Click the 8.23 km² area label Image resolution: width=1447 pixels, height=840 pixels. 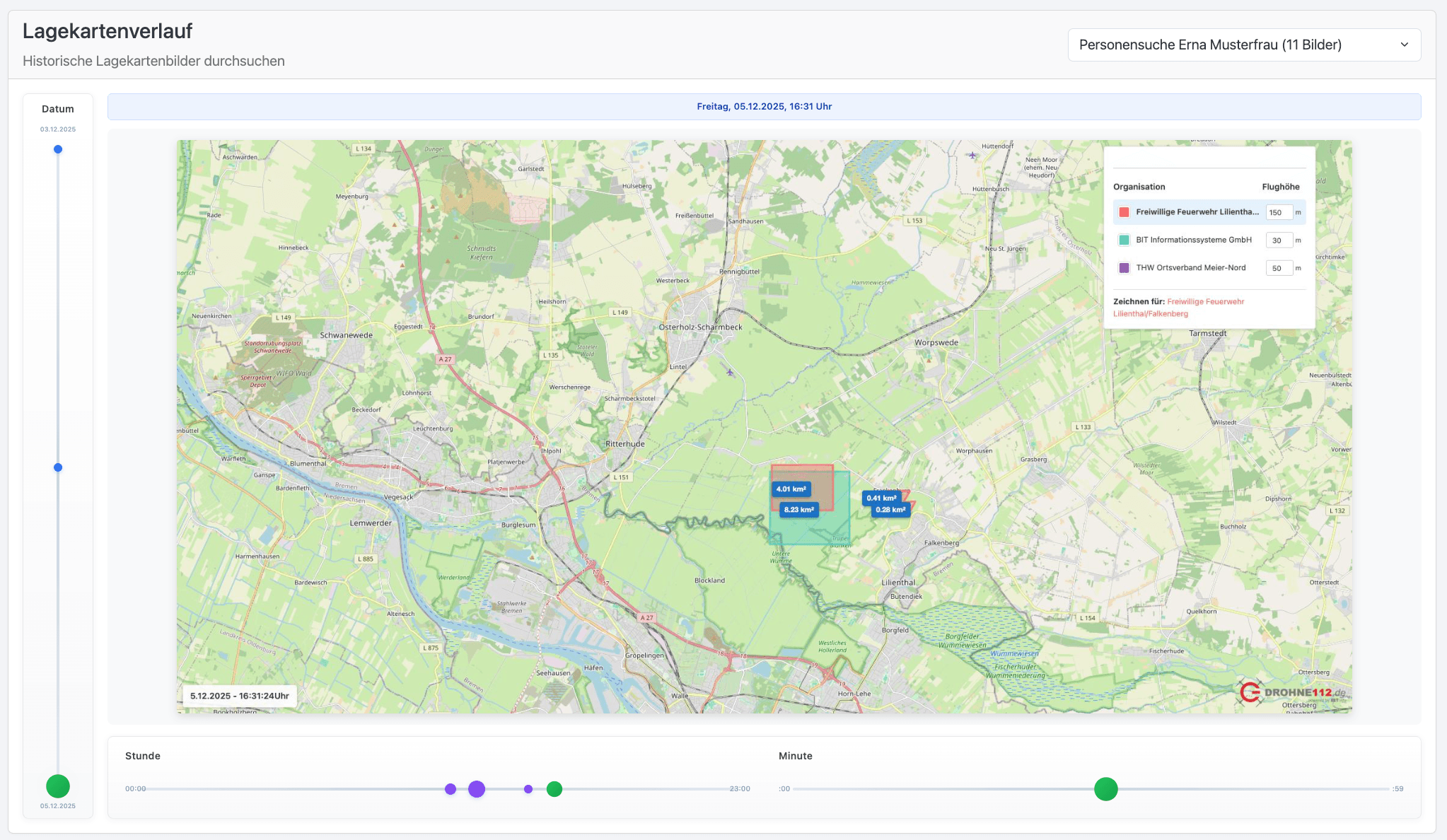click(x=799, y=510)
